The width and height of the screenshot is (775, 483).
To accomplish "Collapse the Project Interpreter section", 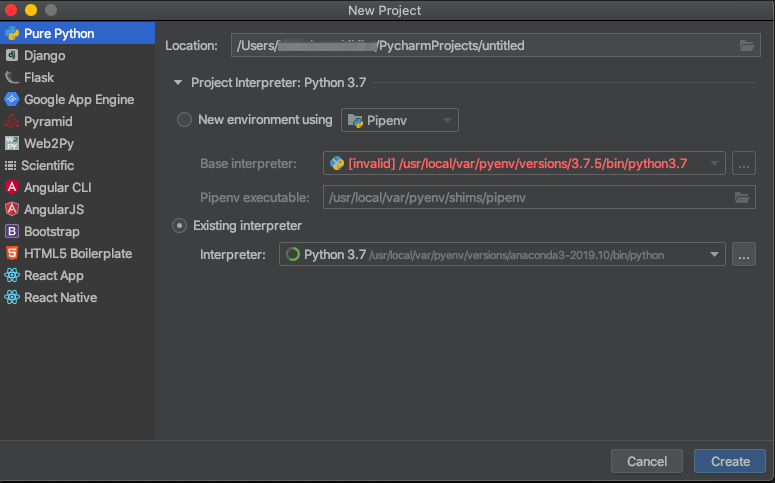I will coord(179,83).
